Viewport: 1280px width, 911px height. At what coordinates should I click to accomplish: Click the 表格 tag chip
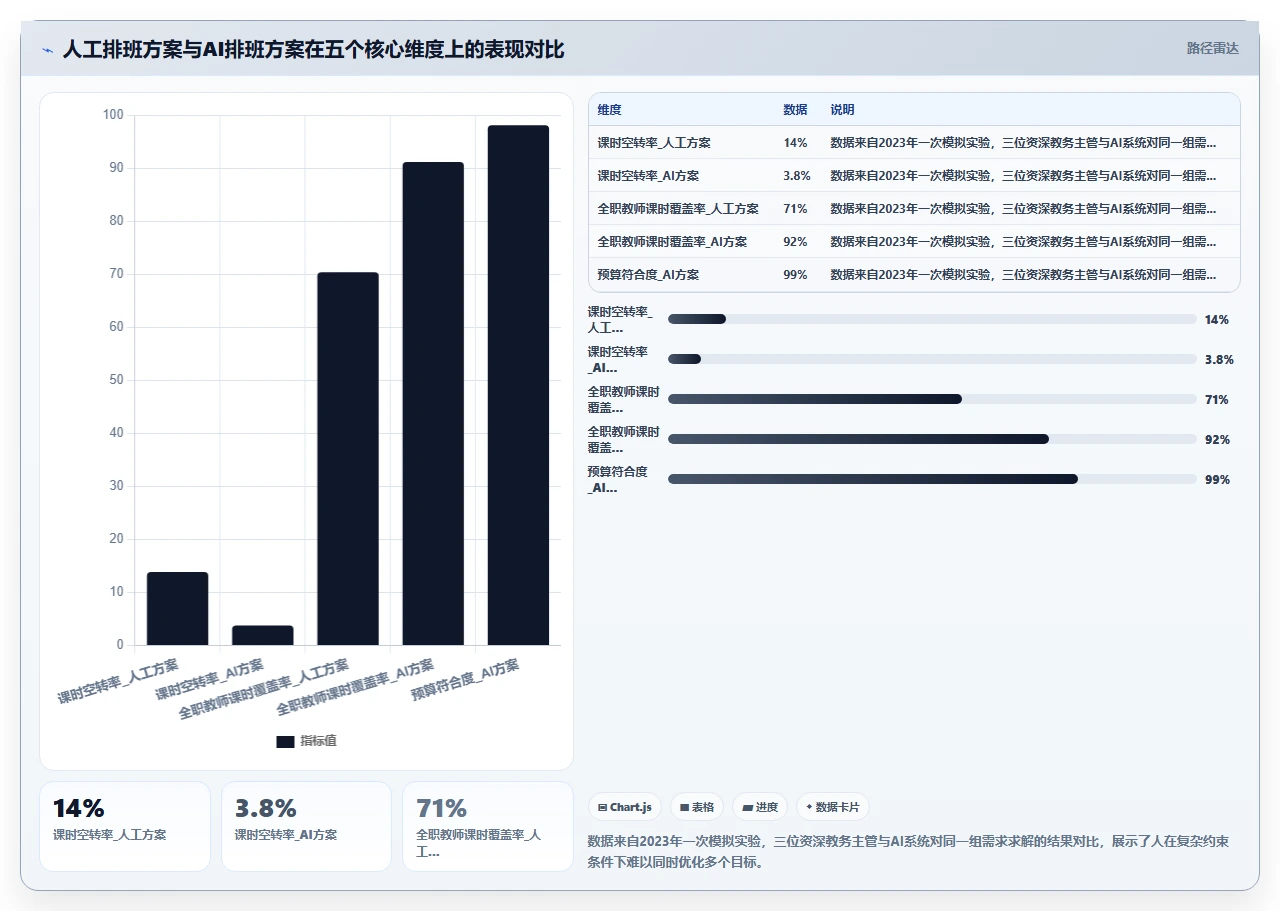pyautogui.click(x=697, y=807)
